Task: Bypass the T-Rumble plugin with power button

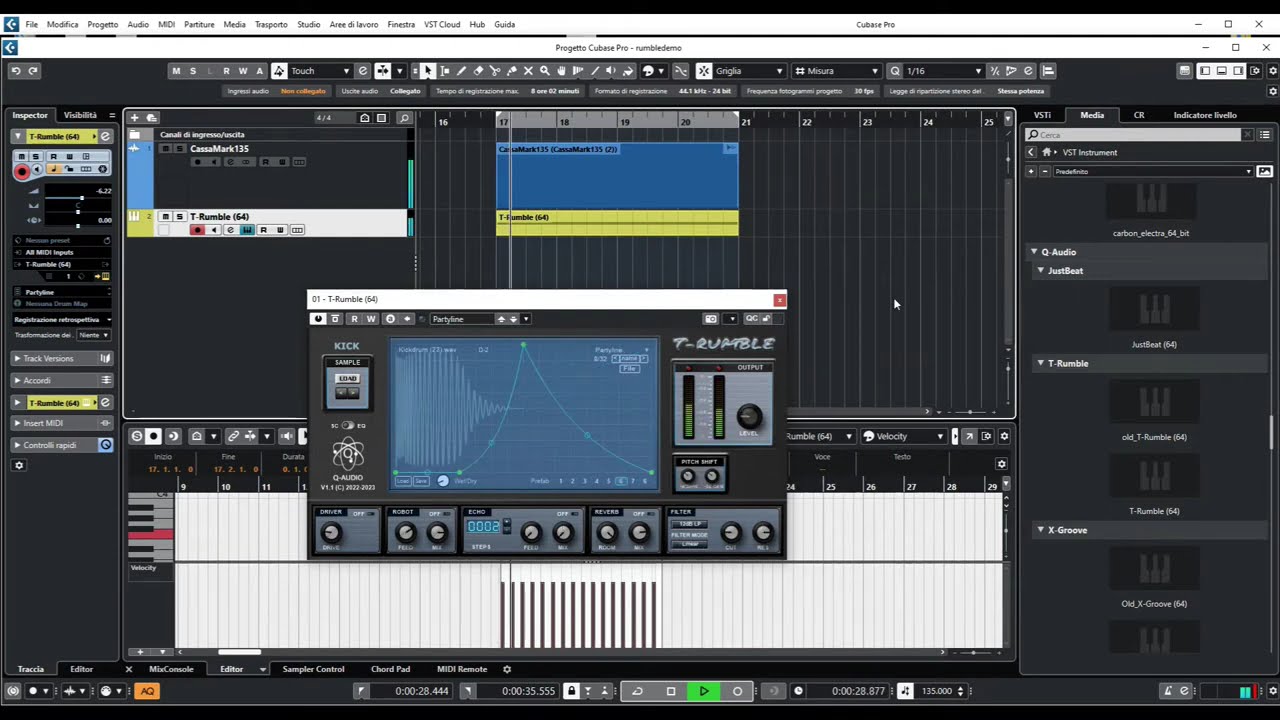Action: pyautogui.click(x=318, y=319)
